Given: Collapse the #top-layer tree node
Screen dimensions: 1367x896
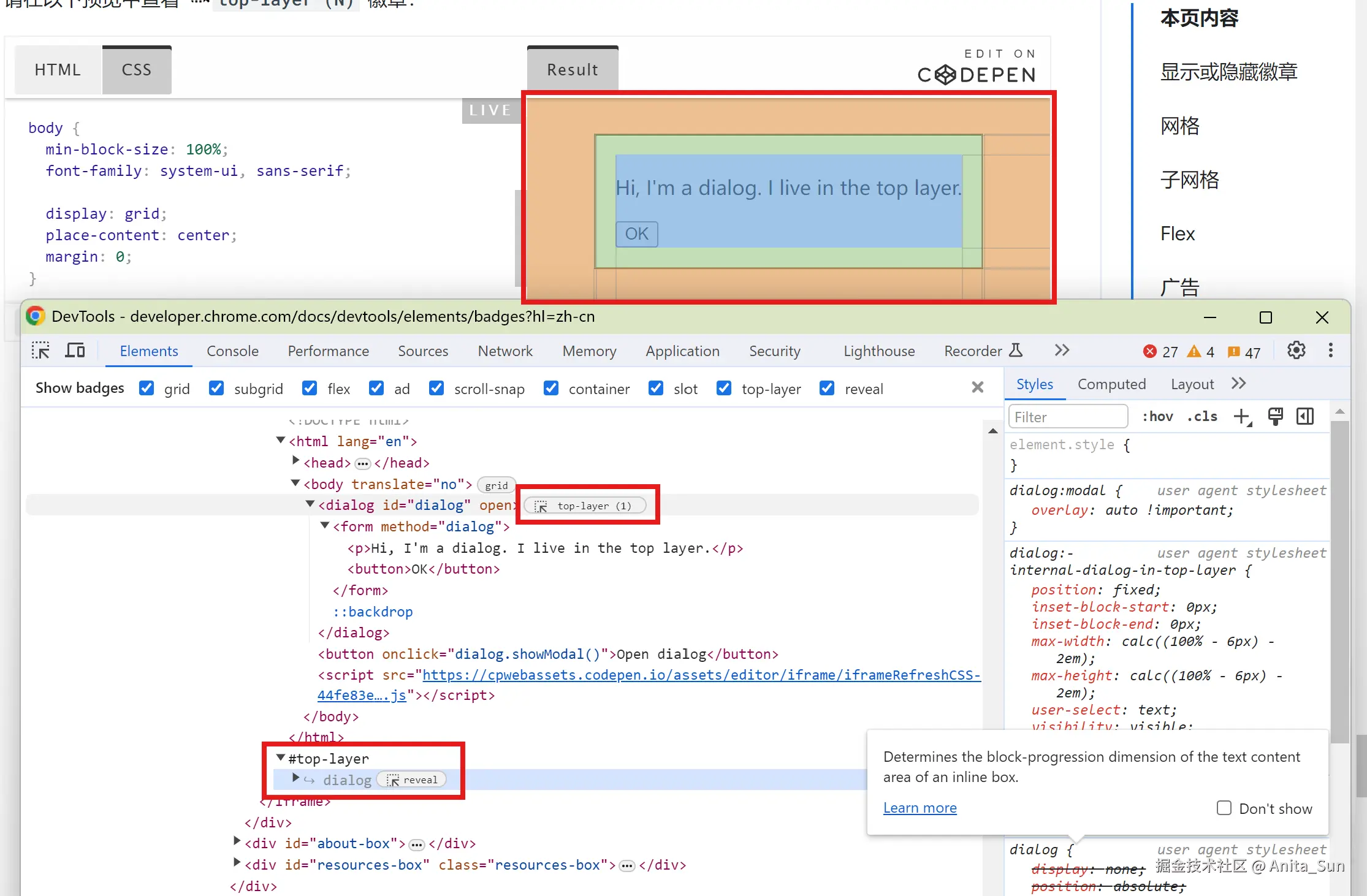Looking at the screenshot, I should 281,758.
